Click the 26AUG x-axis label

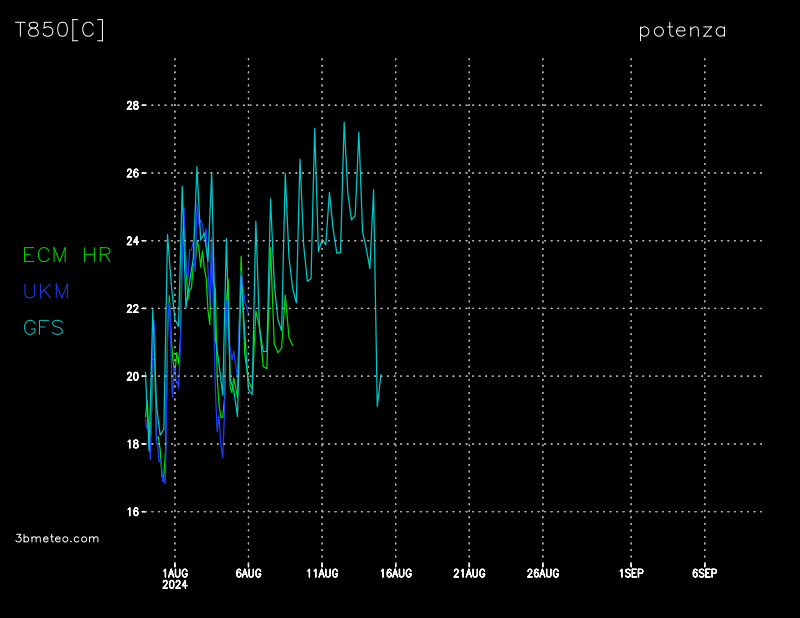[543, 574]
